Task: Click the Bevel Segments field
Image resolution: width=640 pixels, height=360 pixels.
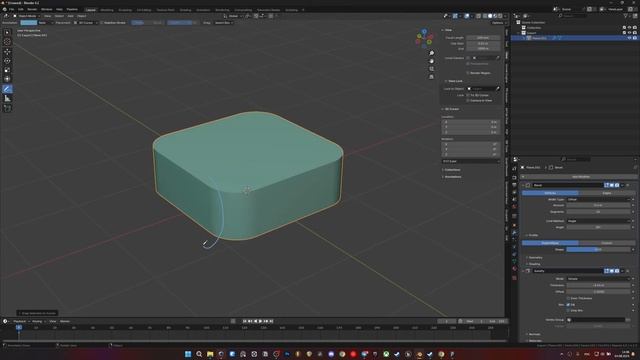Action: point(598,212)
